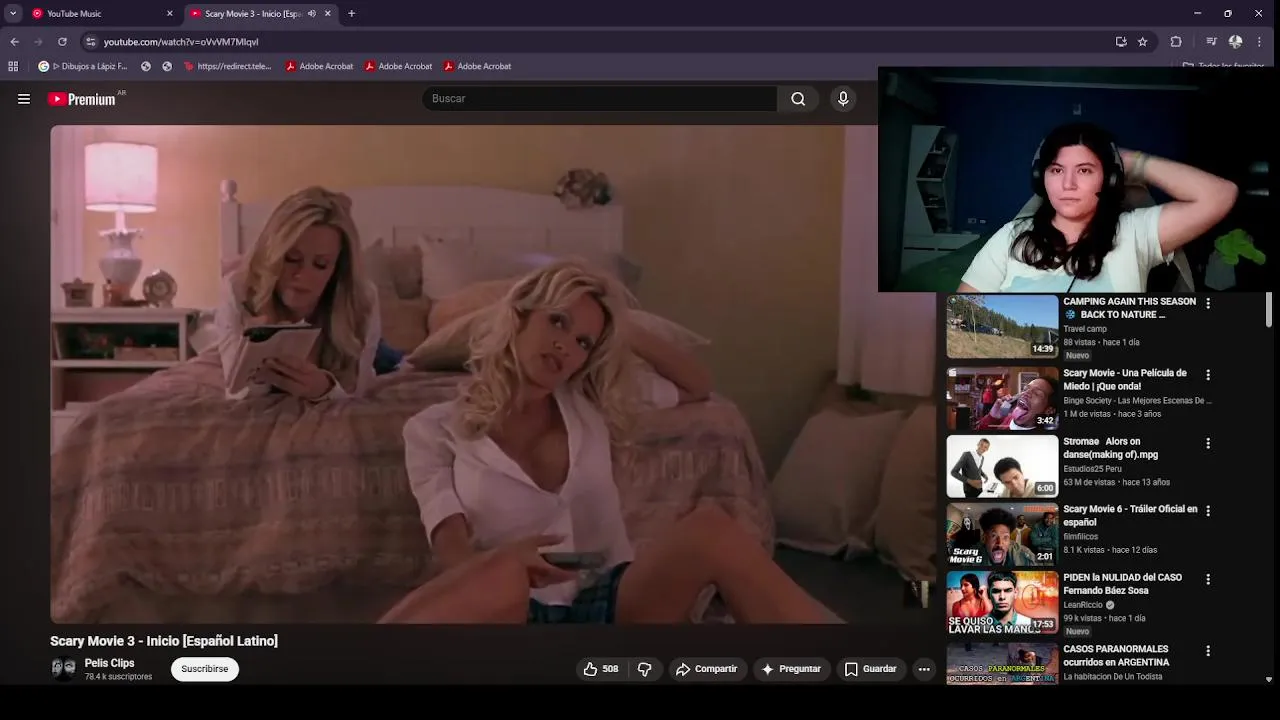
Task: Close the Scary Movie 3 tab
Action: (327, 14)
